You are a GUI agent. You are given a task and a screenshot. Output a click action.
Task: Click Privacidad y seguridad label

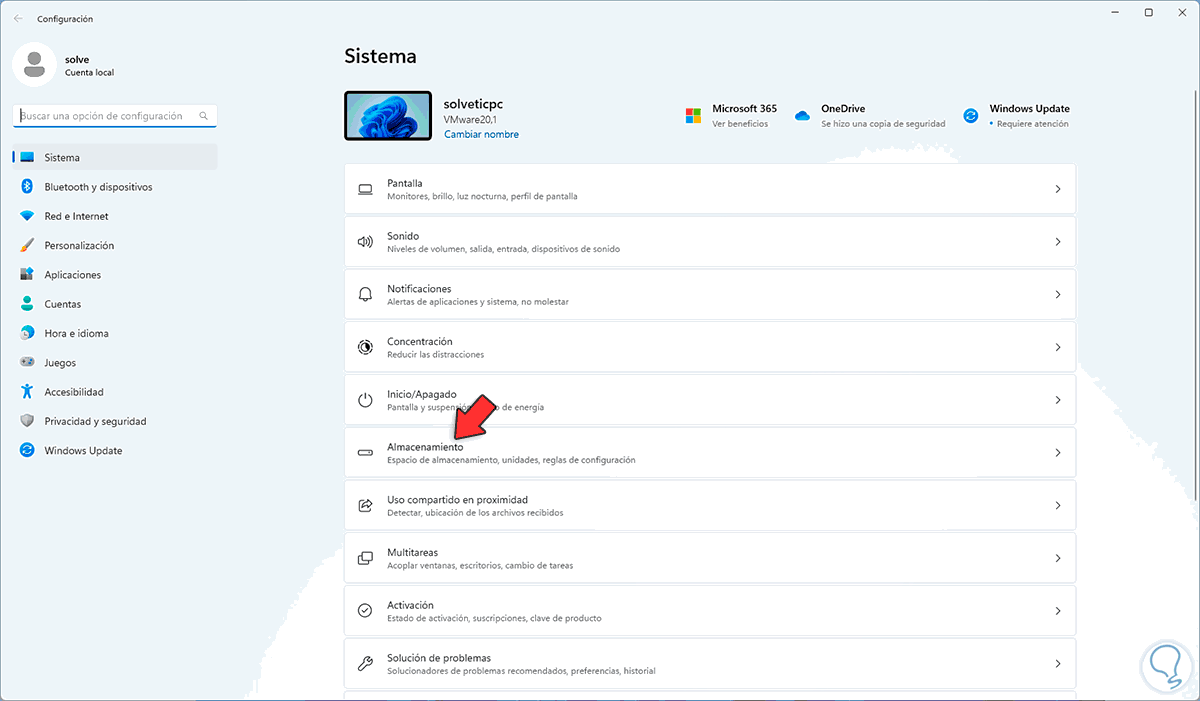pos(95,421)
